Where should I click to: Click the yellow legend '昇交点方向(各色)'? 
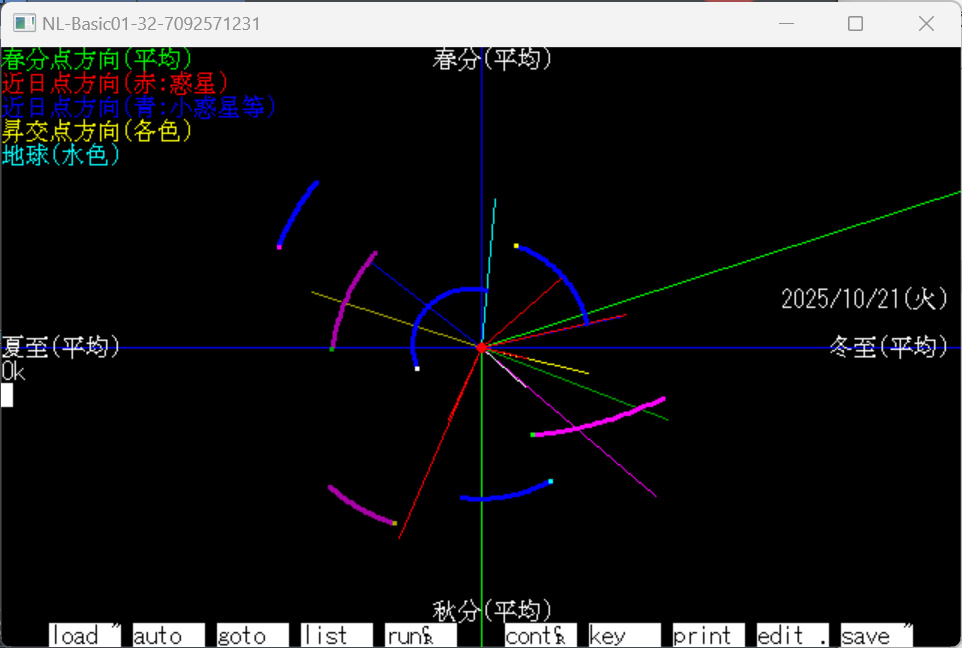[x=97, y=131]
